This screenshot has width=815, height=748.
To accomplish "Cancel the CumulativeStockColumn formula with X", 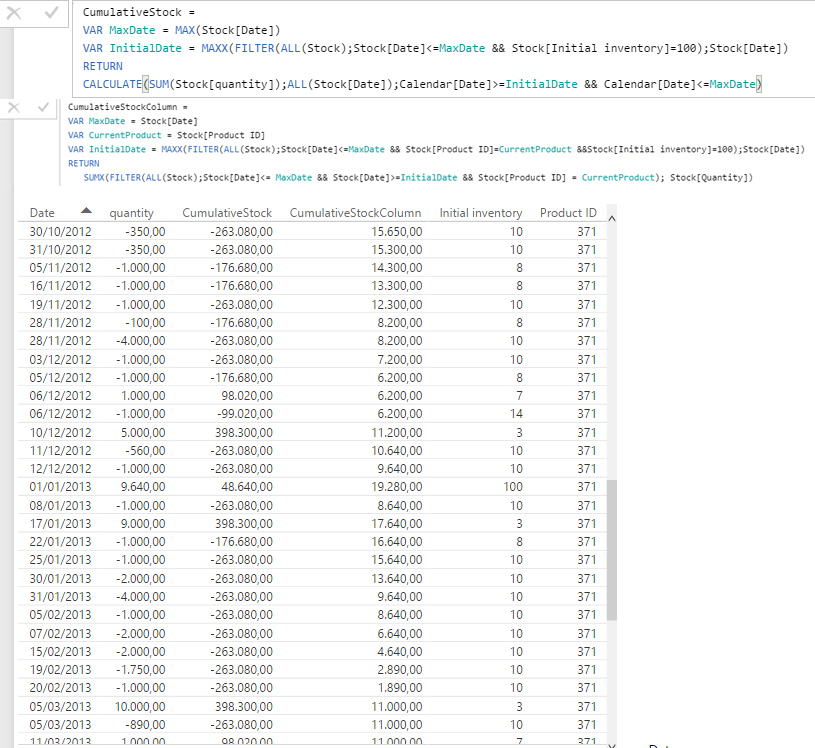I will click(14, 108).
